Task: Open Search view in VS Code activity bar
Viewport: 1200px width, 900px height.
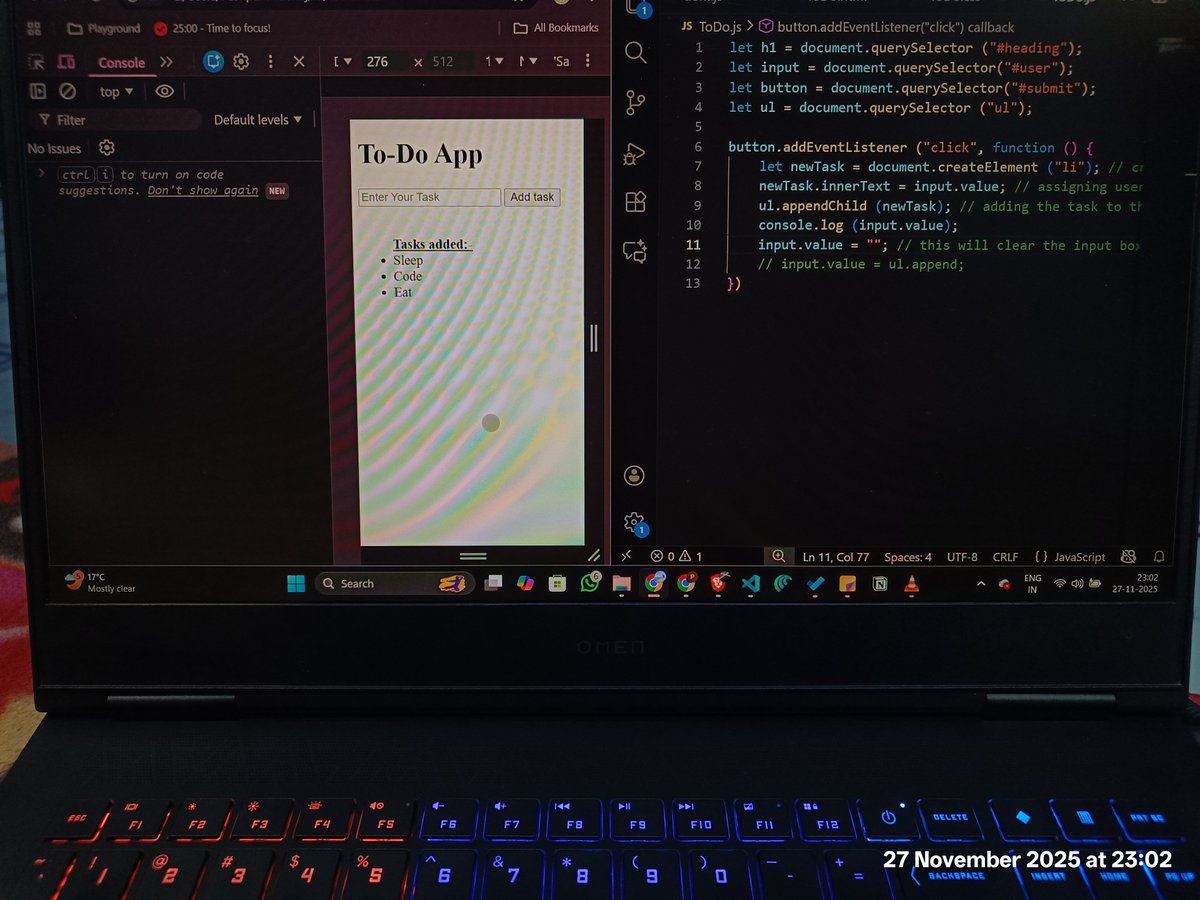Action: pos(635,52)
